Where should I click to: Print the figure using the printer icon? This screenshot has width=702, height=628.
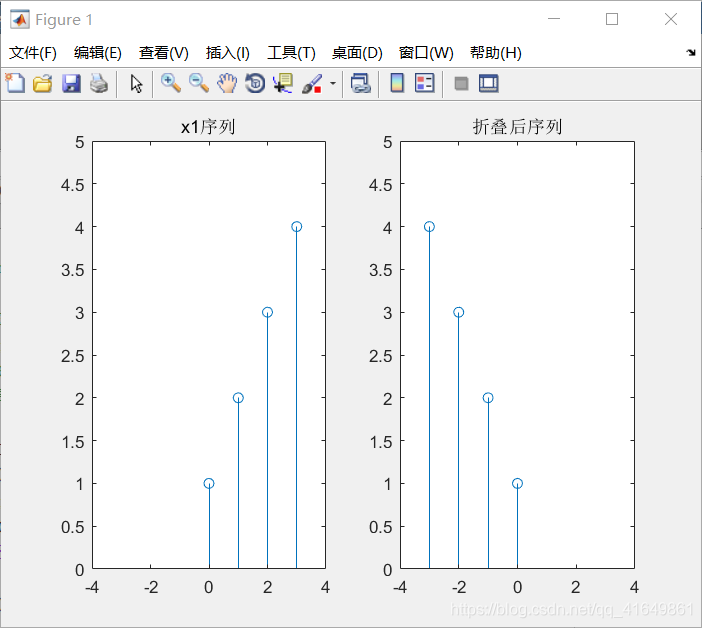[x=99, y=83]
